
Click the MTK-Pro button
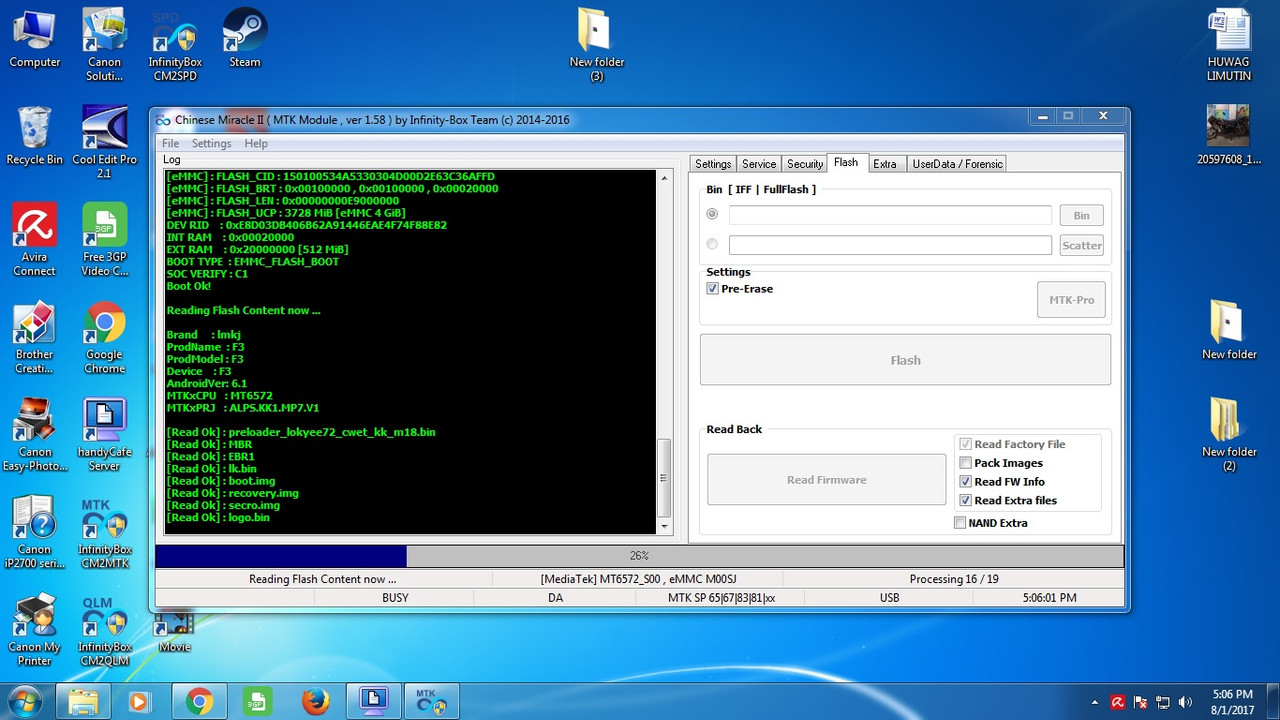[1071, 300]
